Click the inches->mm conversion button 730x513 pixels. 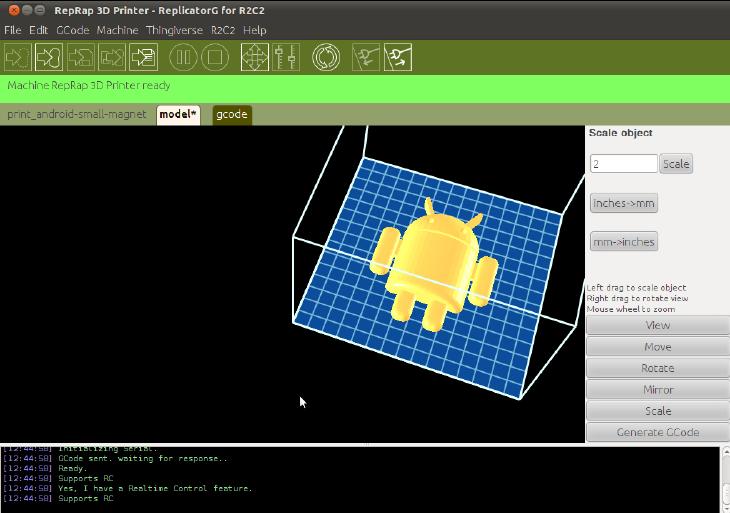click(x=624, y=203)
